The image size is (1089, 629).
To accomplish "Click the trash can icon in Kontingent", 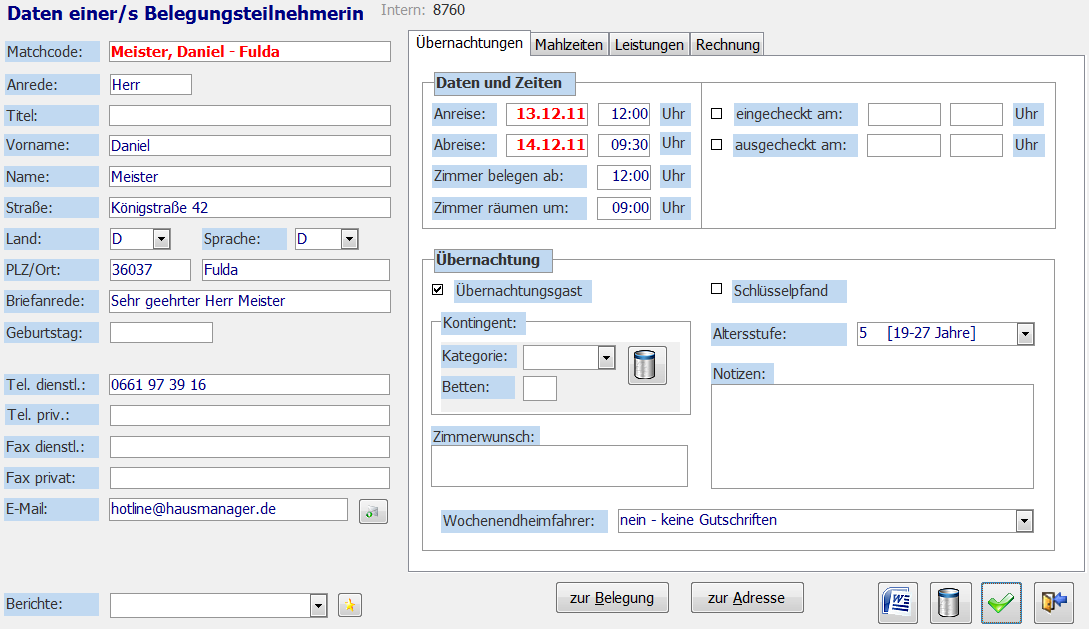I will pyautogui.click(x=647, y=365).
